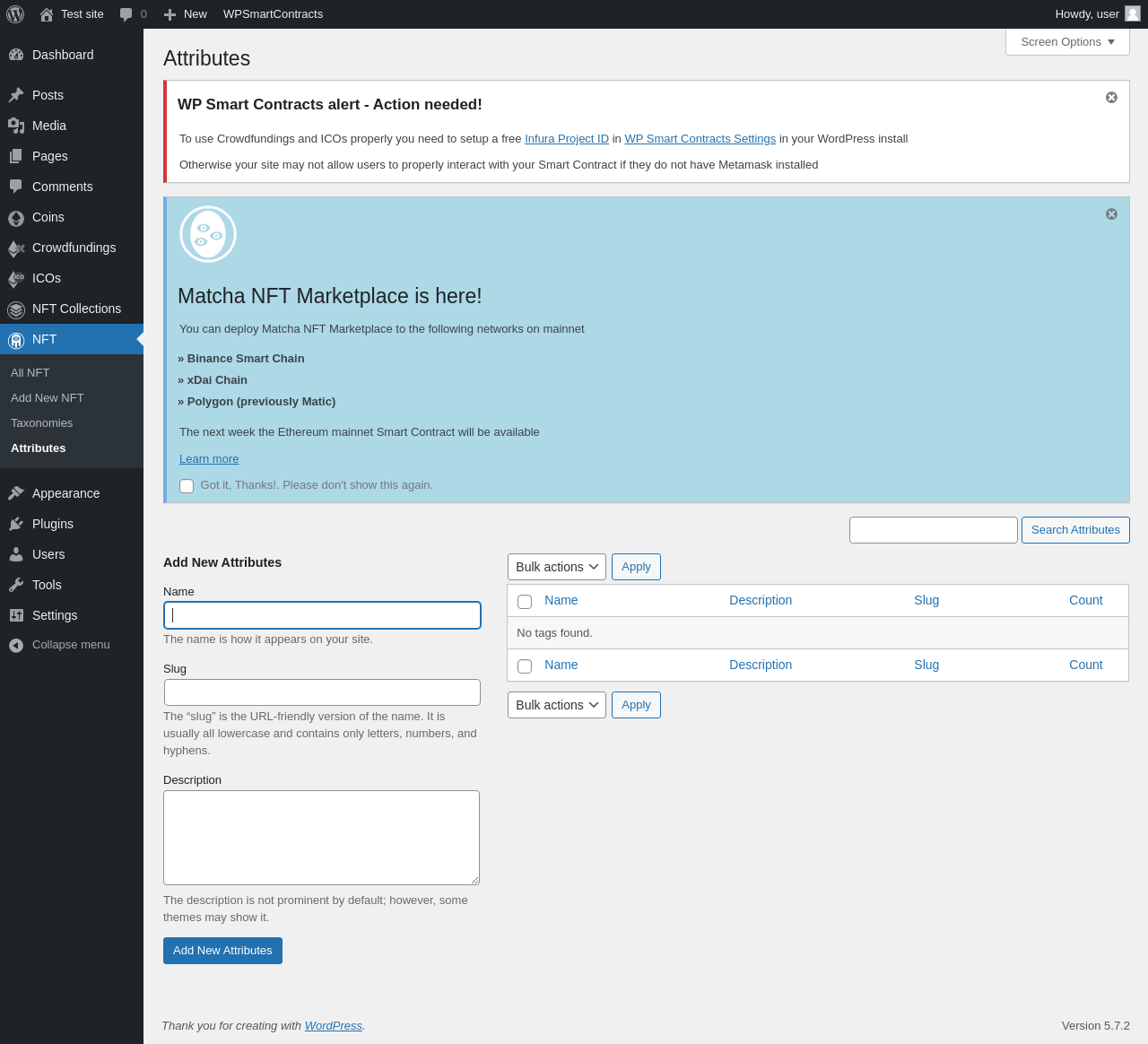This screenshot has height=1044, width=1148.
Task: Follow the Learn more link
Action: tap(209, 459)
